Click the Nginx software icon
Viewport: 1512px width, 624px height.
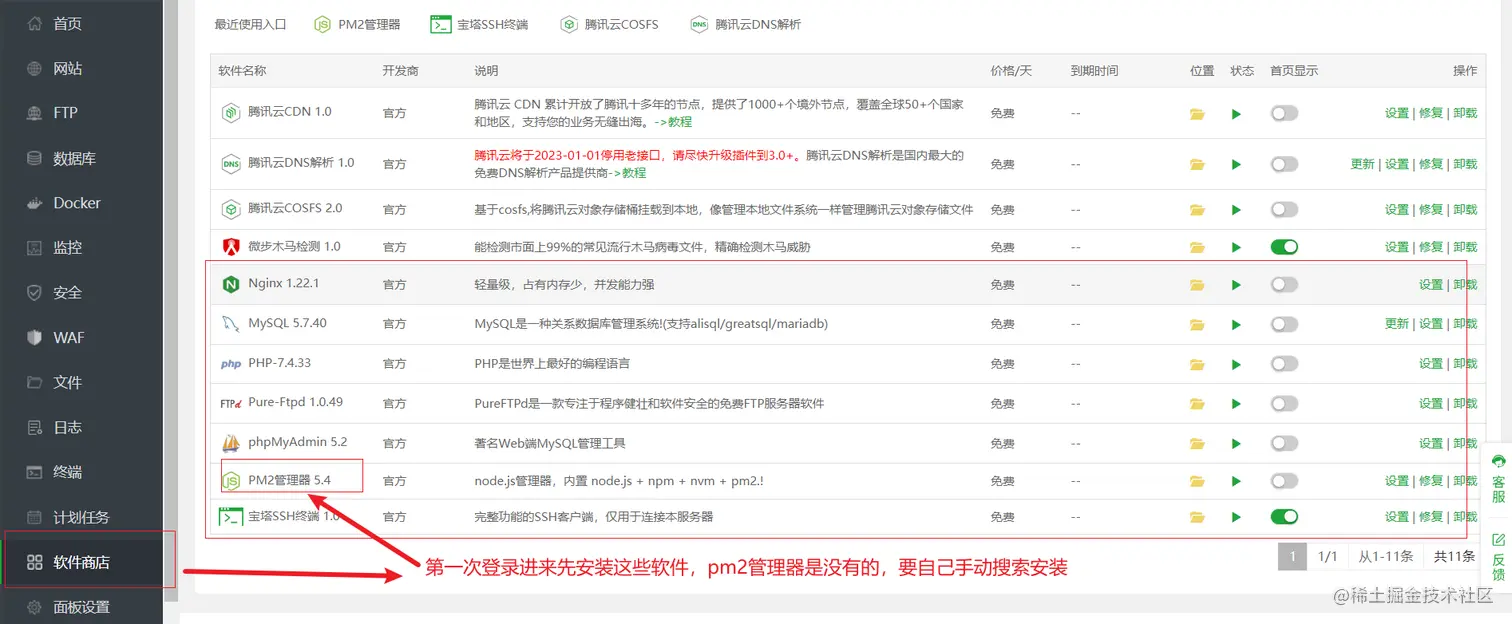point(231,284)
